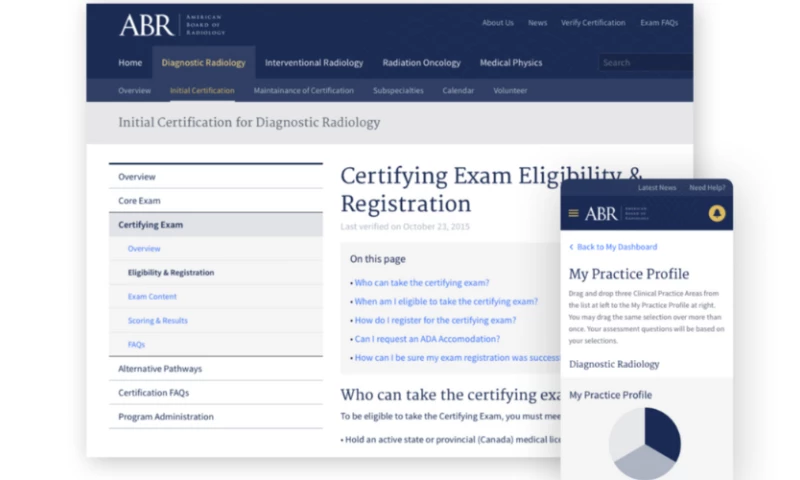
Task: Click "Who can take the certifying exam?" link
Action: point(421,283)
